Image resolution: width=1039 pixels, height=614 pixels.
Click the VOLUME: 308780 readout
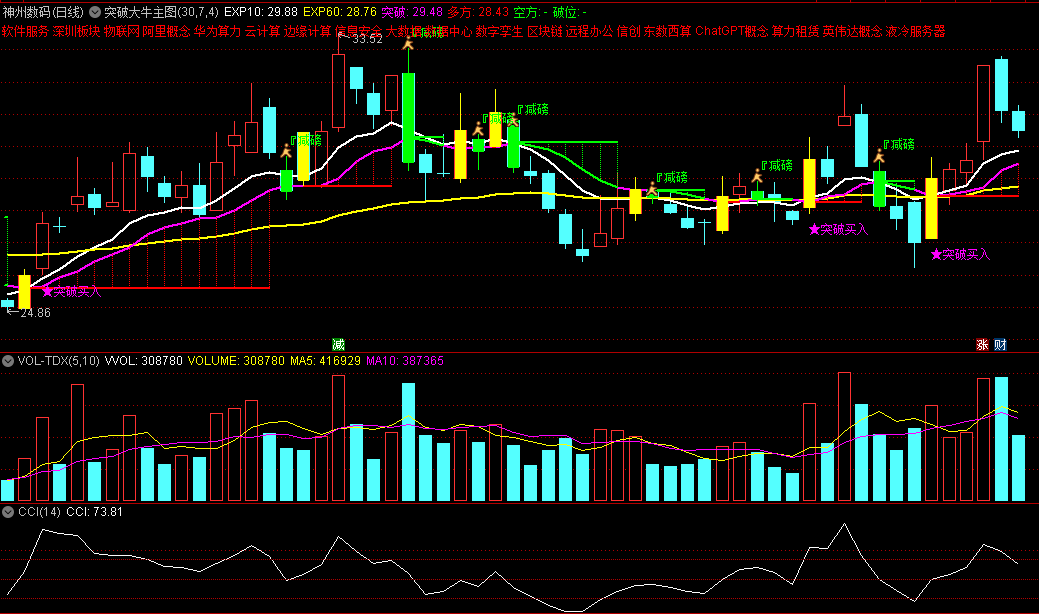[x=236, y=361]
